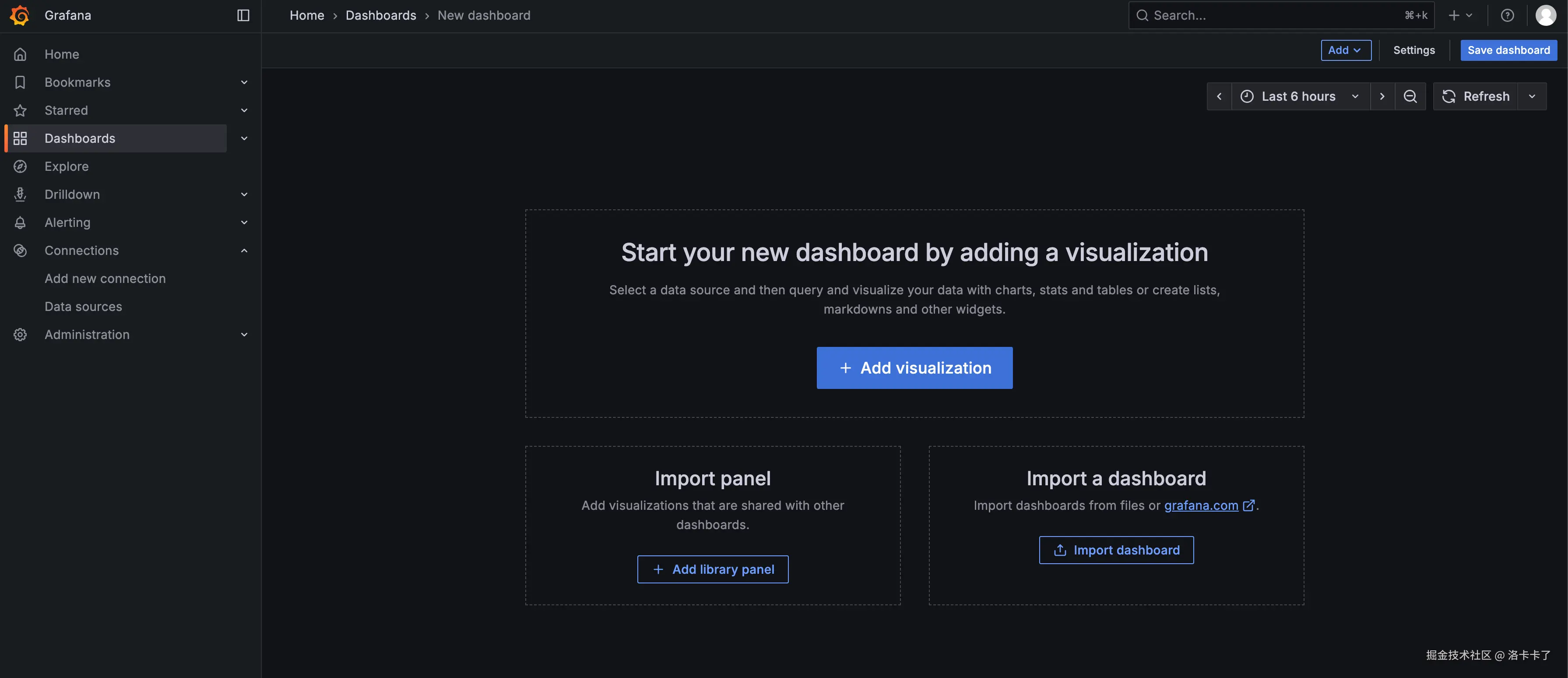Open the refresh interval dropdown arrow
The width and height of the screenshot is (1568, 678).
[x=1532, y=96]
